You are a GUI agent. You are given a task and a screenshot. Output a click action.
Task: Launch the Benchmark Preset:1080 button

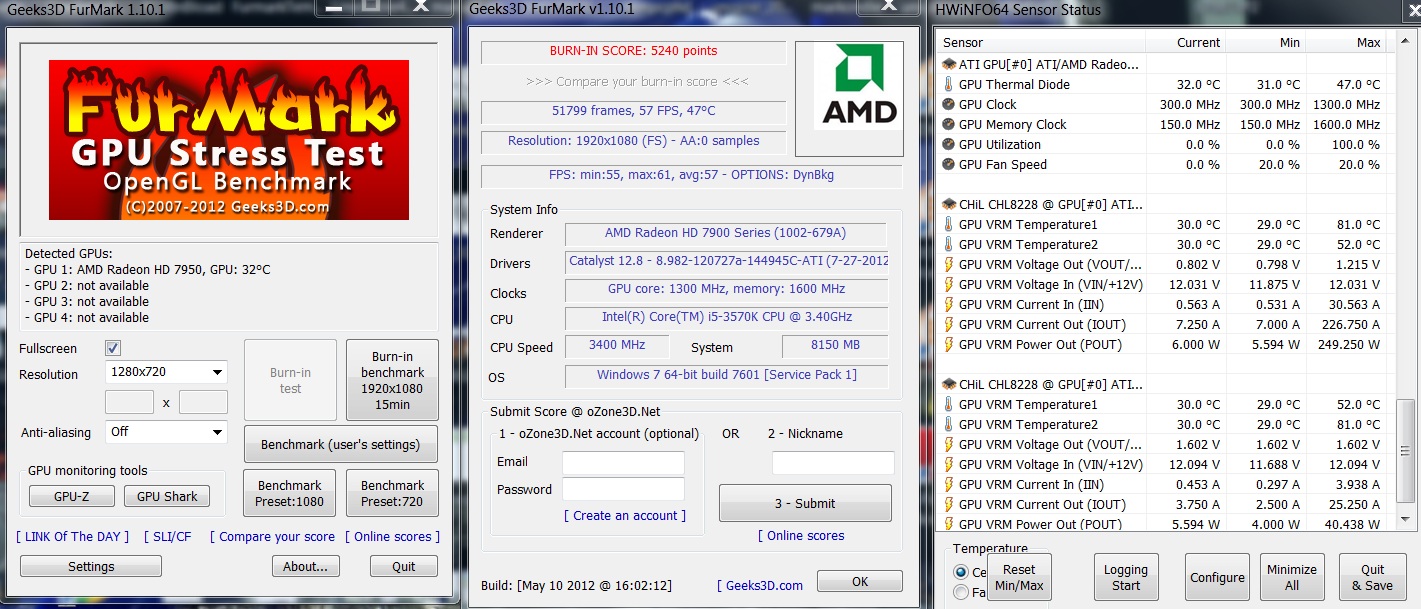(x=290, y=493)
